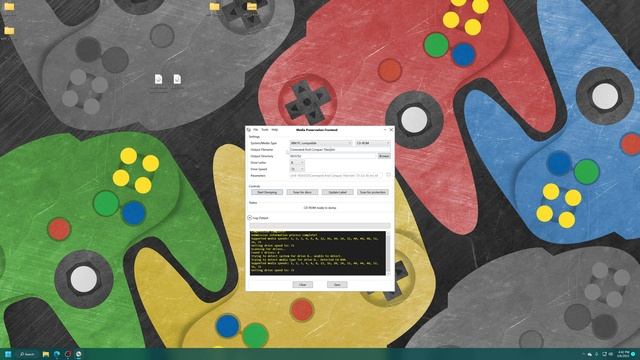This screenshot has width=640, height=360.
Task: Select the second desktop folder on left
Action: (9, 31)
